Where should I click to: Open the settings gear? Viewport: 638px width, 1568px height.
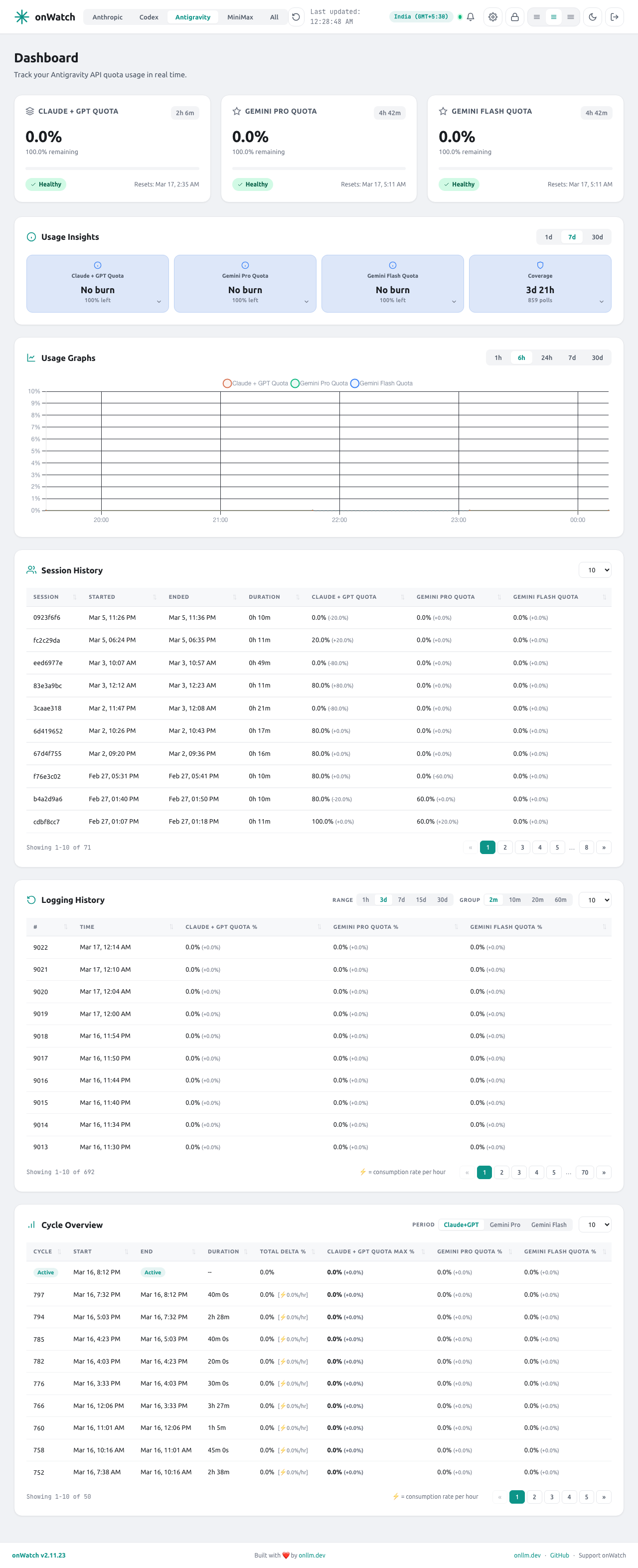click(x=493, y=17)
